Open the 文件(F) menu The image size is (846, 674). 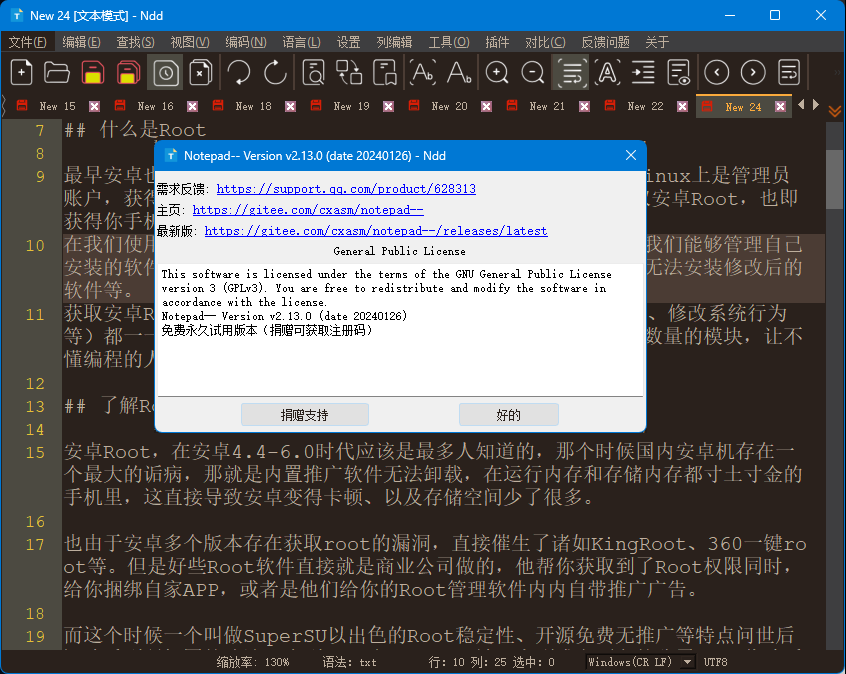coord(28,42)
